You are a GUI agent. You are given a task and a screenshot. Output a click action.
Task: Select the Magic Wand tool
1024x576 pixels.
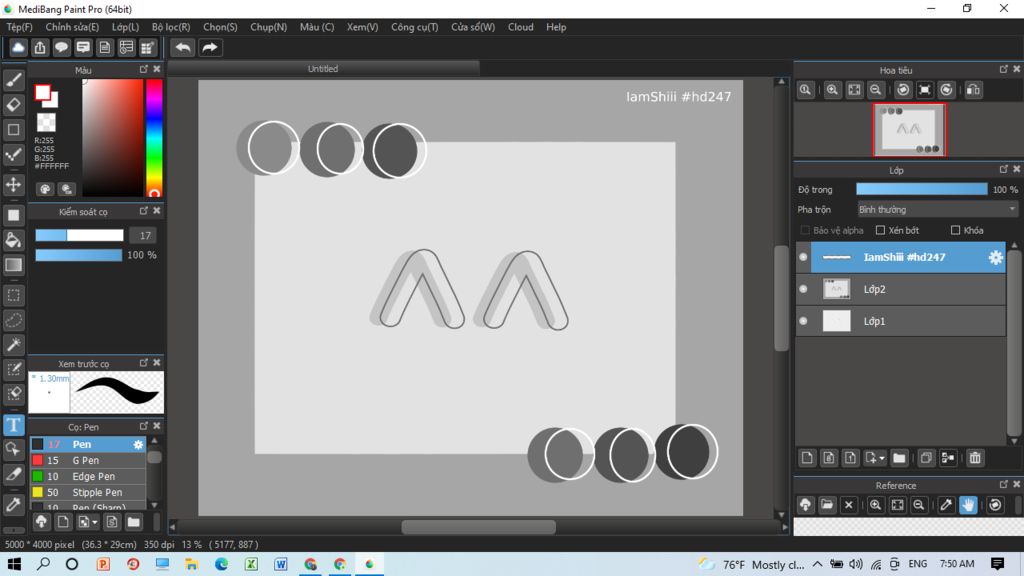[14, 345]
